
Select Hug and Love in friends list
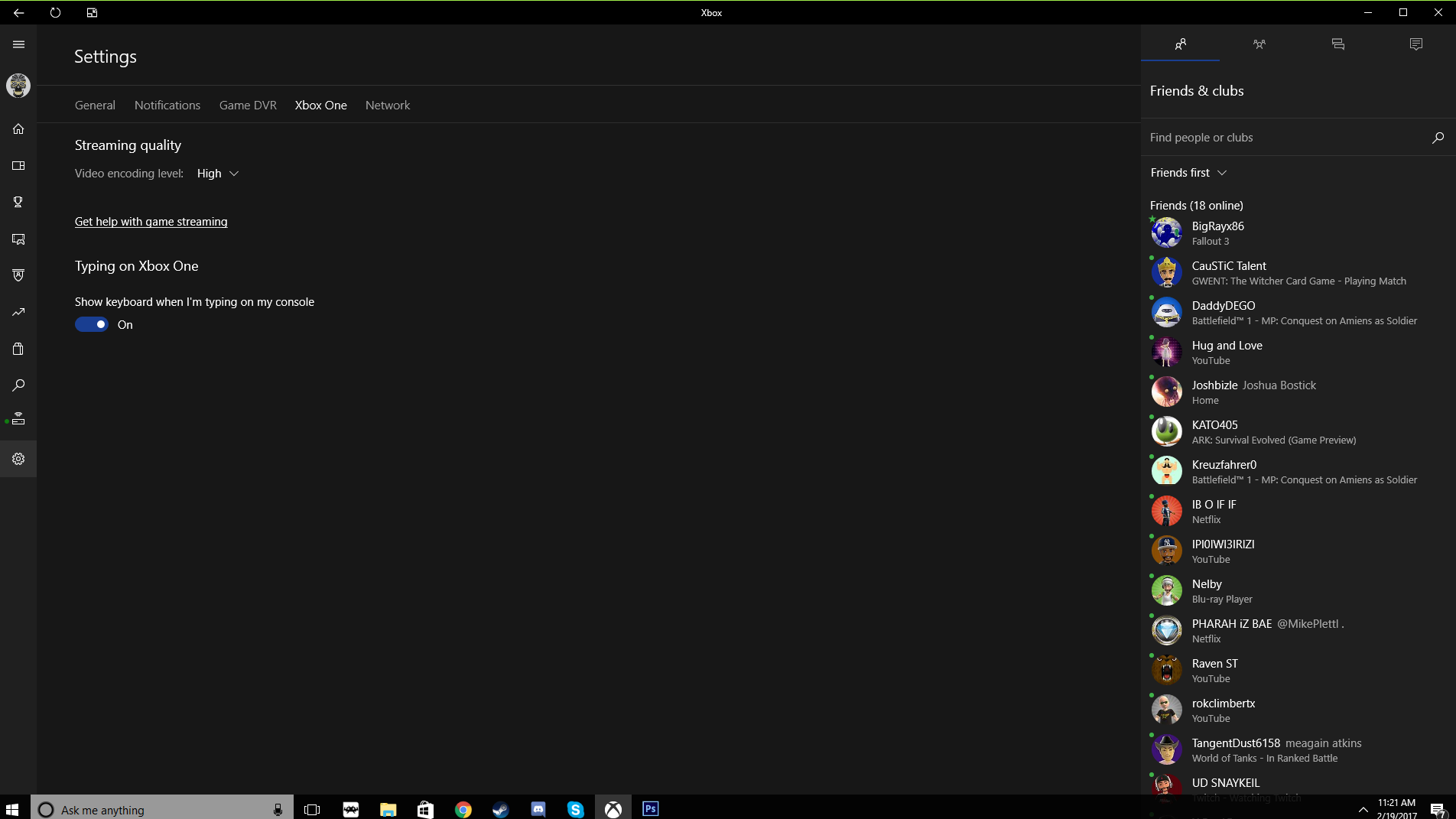point(1298,352)
